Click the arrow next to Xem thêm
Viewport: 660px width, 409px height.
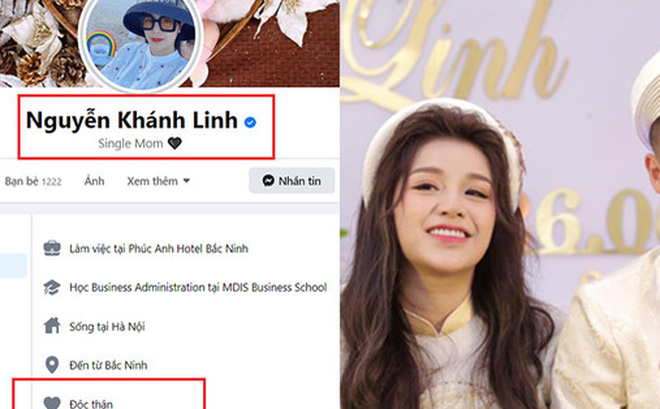coord(186,181)
